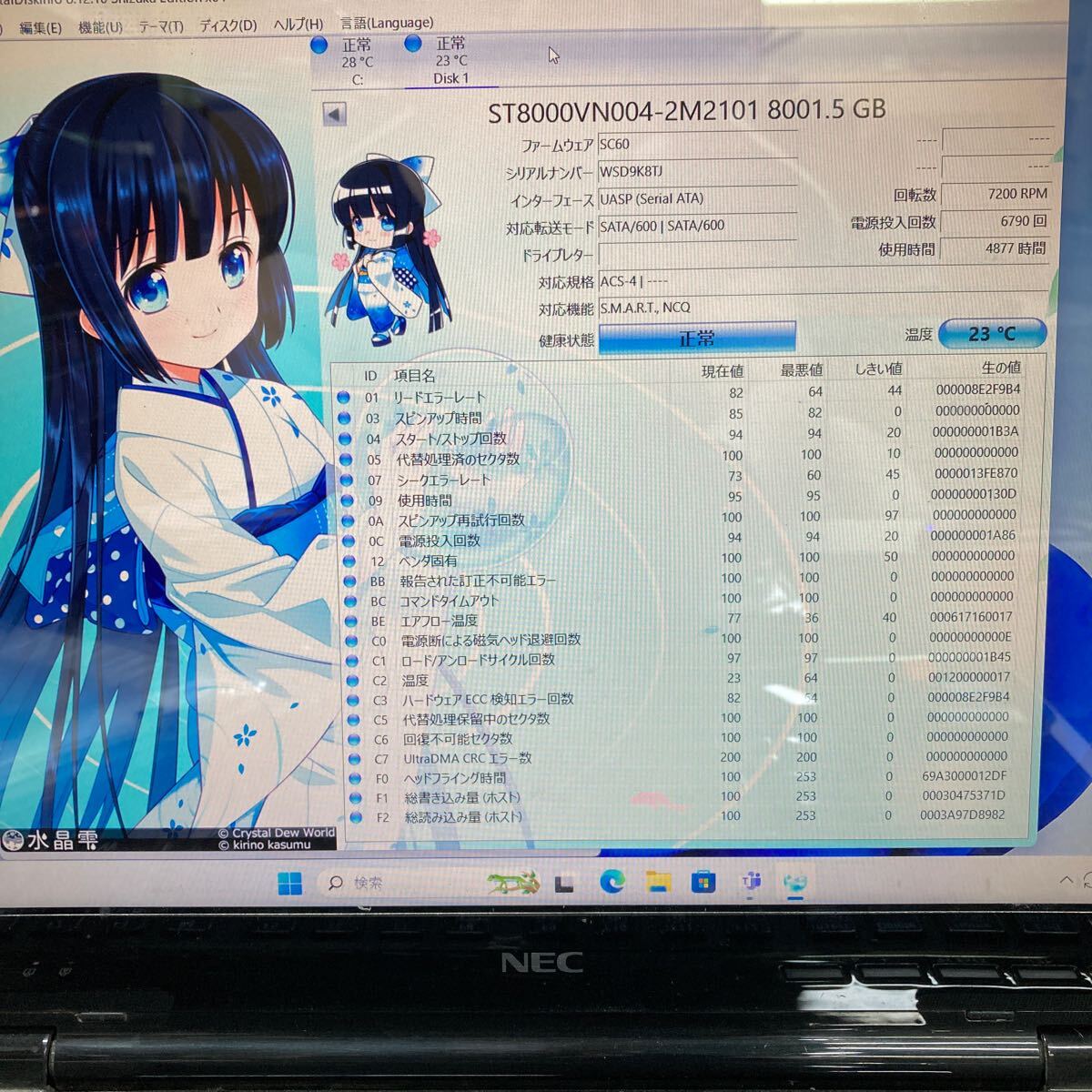Image resolution: width=1092 pixels, height=1092 pixels.
Task: Launch Microsoft Edge from the taskbar
Action: (x=612, y=882)
